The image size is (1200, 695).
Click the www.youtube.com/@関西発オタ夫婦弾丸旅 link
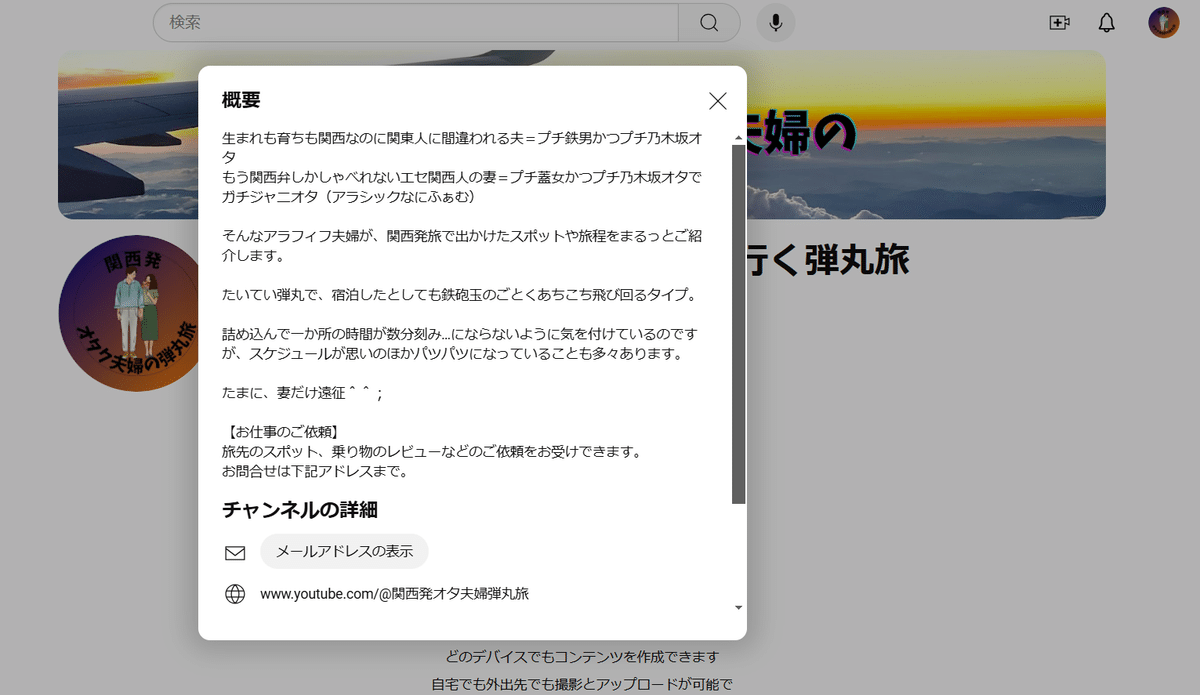coord(394,593)
